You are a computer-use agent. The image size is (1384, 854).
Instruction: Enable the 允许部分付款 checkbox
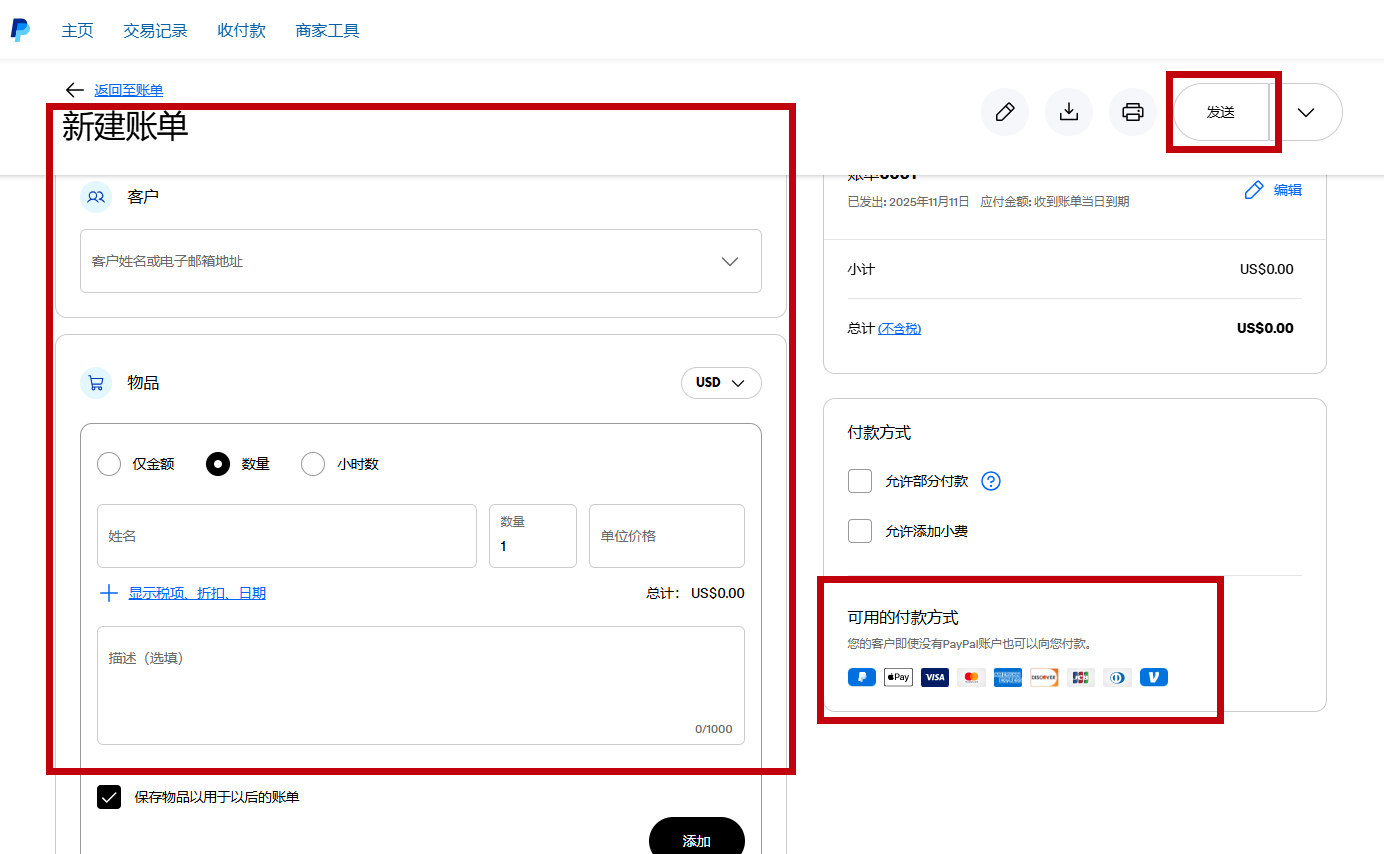860,481
